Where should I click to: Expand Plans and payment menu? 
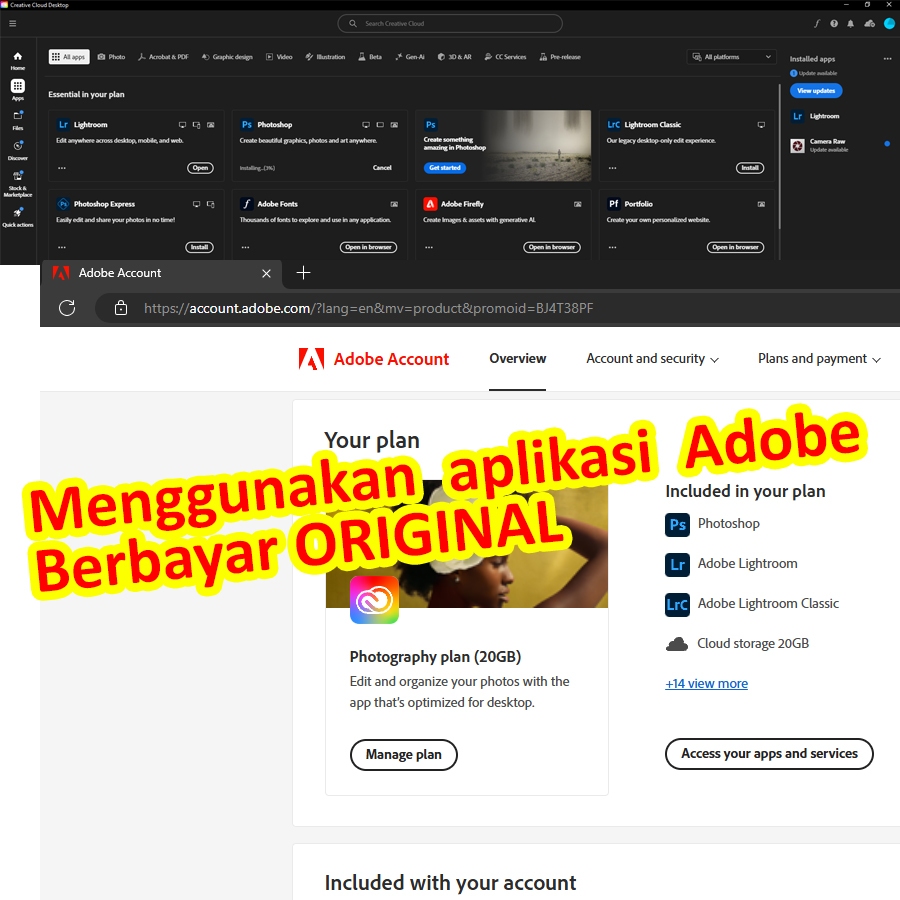click(819, 359)
